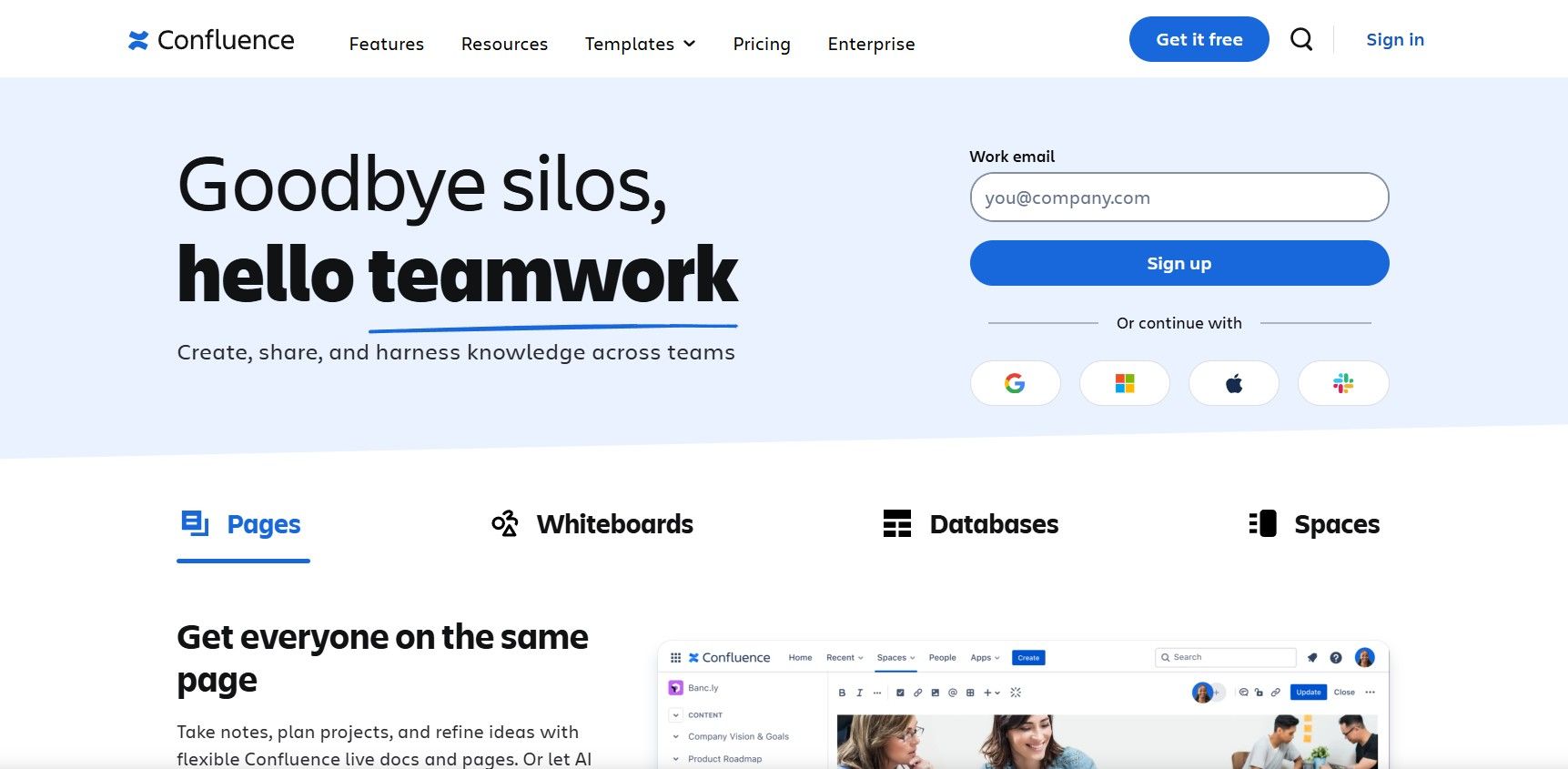Screen dimensions: 1568x769
Task: Click the Bold icon in preview editor
Action: (x=842, y=693)
